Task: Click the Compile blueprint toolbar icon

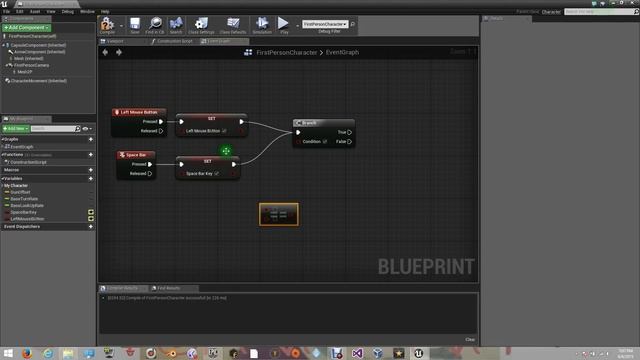Action: [107, 24]
